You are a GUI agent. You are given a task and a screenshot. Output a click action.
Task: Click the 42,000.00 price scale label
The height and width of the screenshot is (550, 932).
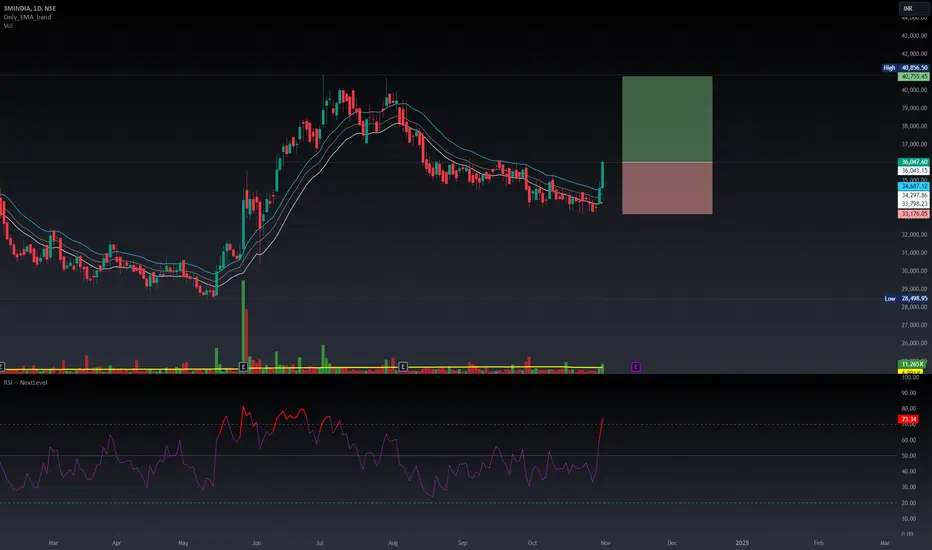(915, 54)
